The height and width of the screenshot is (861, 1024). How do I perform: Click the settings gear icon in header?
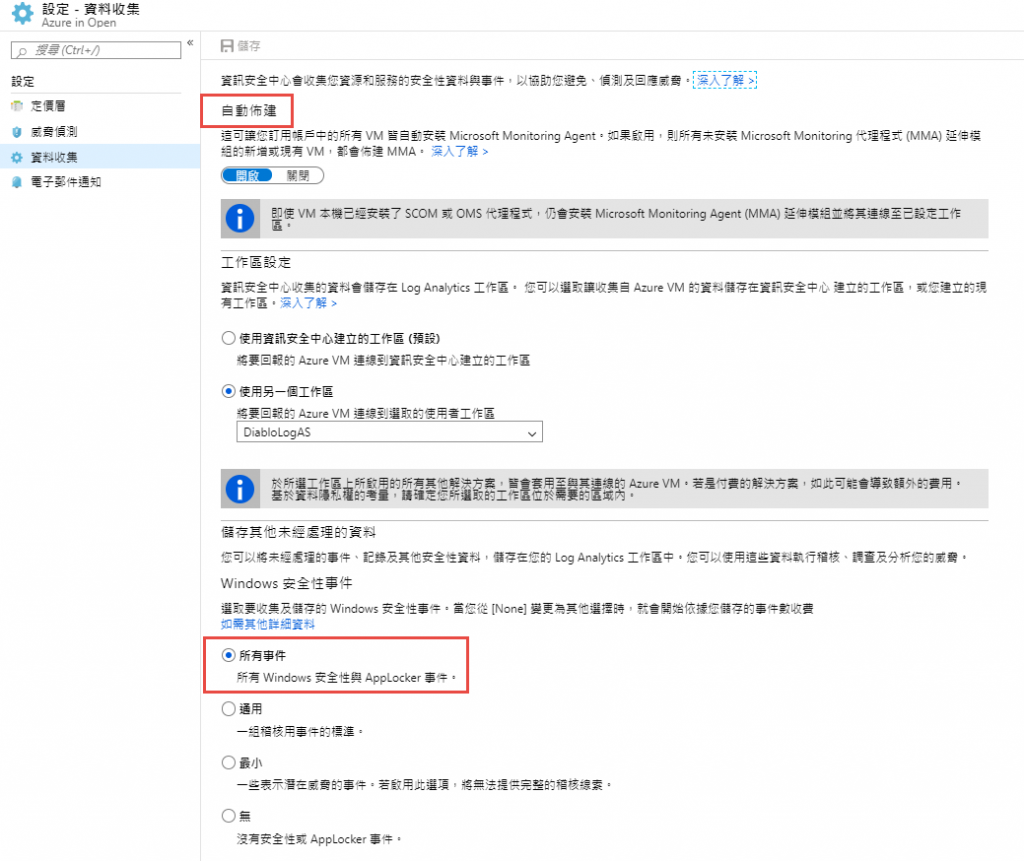click(x=22, y=14)
